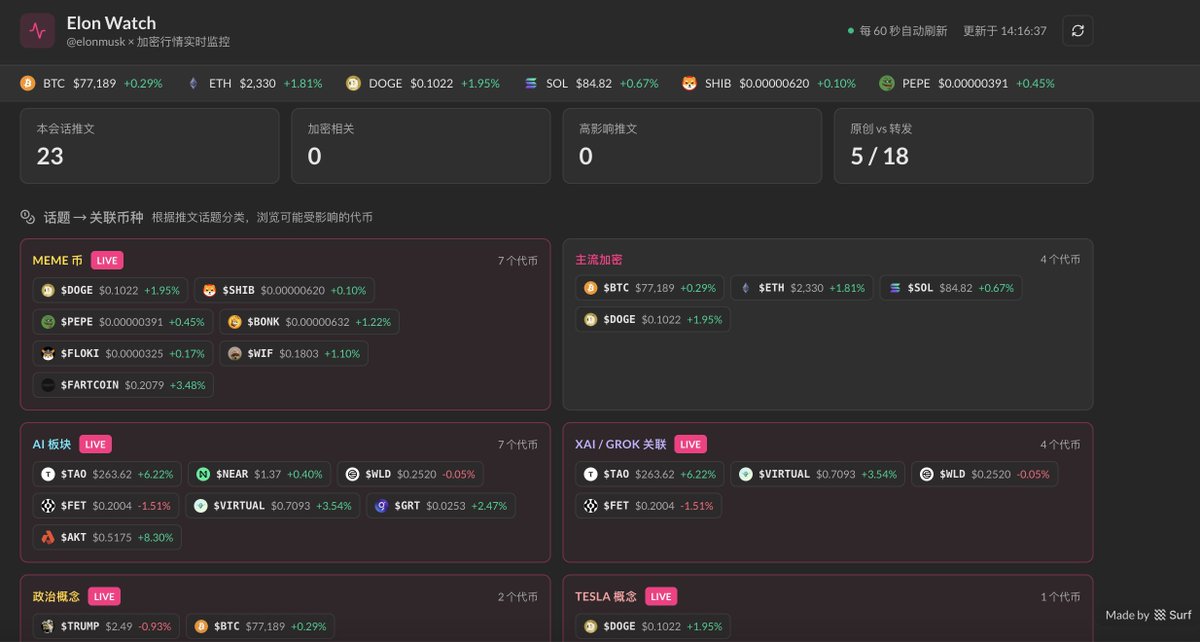Viewport: 1200px width, 642px height.
Task: Click the refresh button in header
Action: tap(1077, 30)
